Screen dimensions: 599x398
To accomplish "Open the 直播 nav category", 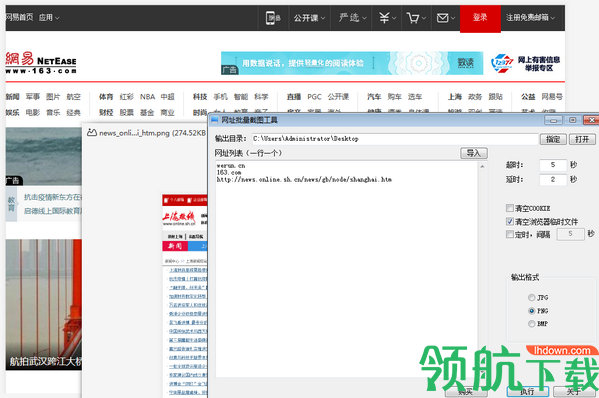I will point(294,97).
